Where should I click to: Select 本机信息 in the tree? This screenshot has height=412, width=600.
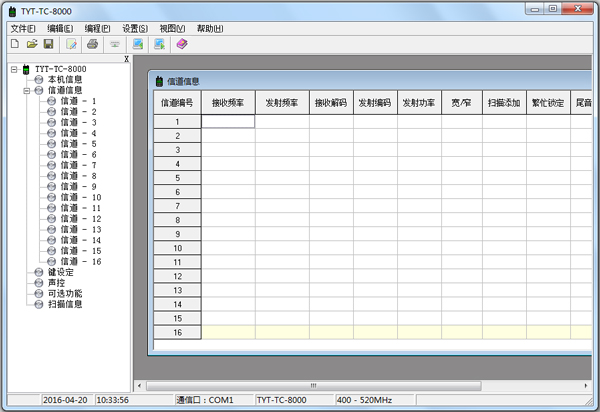[x=65, y=80]
